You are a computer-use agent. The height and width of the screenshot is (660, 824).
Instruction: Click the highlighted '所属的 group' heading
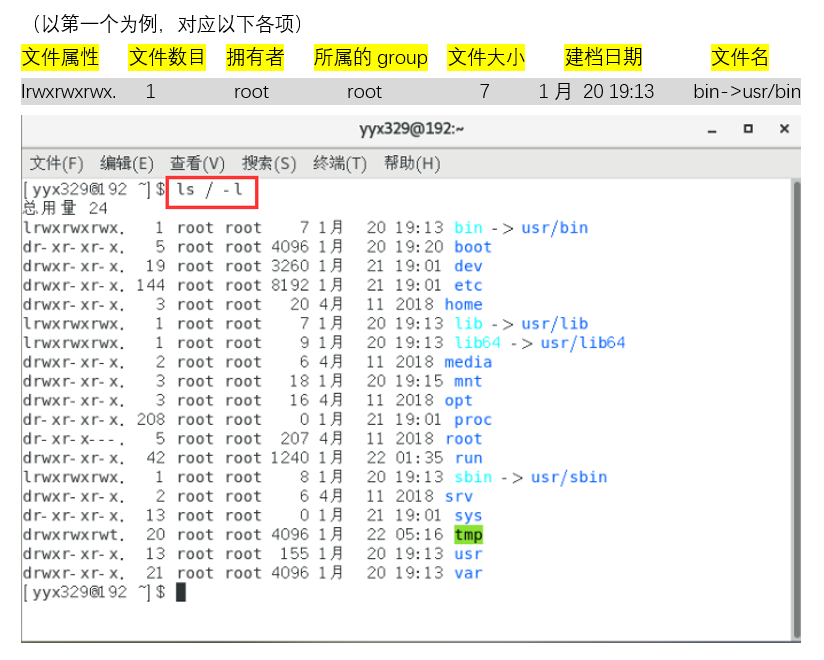370,57
